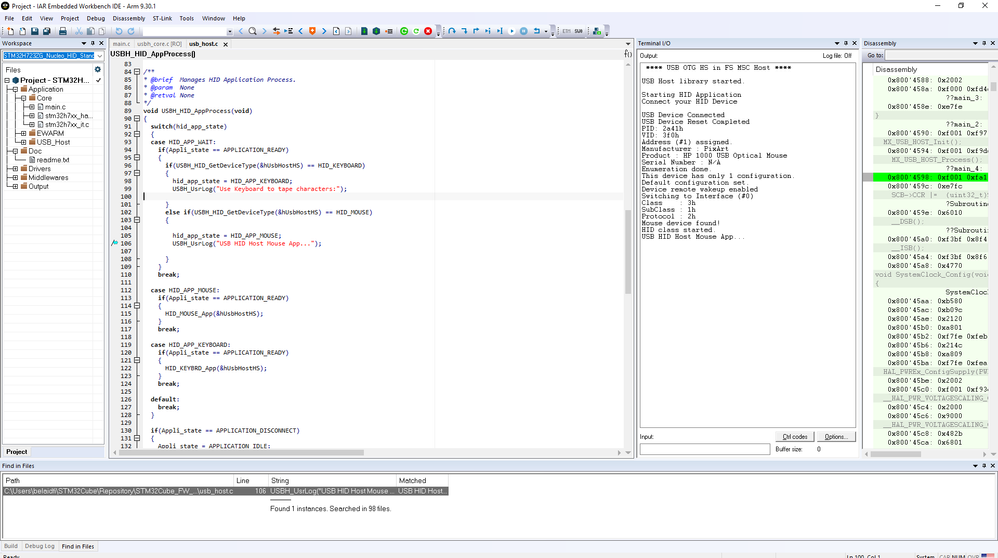Click the Toggle Breakpoint orange icon

point(312,31)
